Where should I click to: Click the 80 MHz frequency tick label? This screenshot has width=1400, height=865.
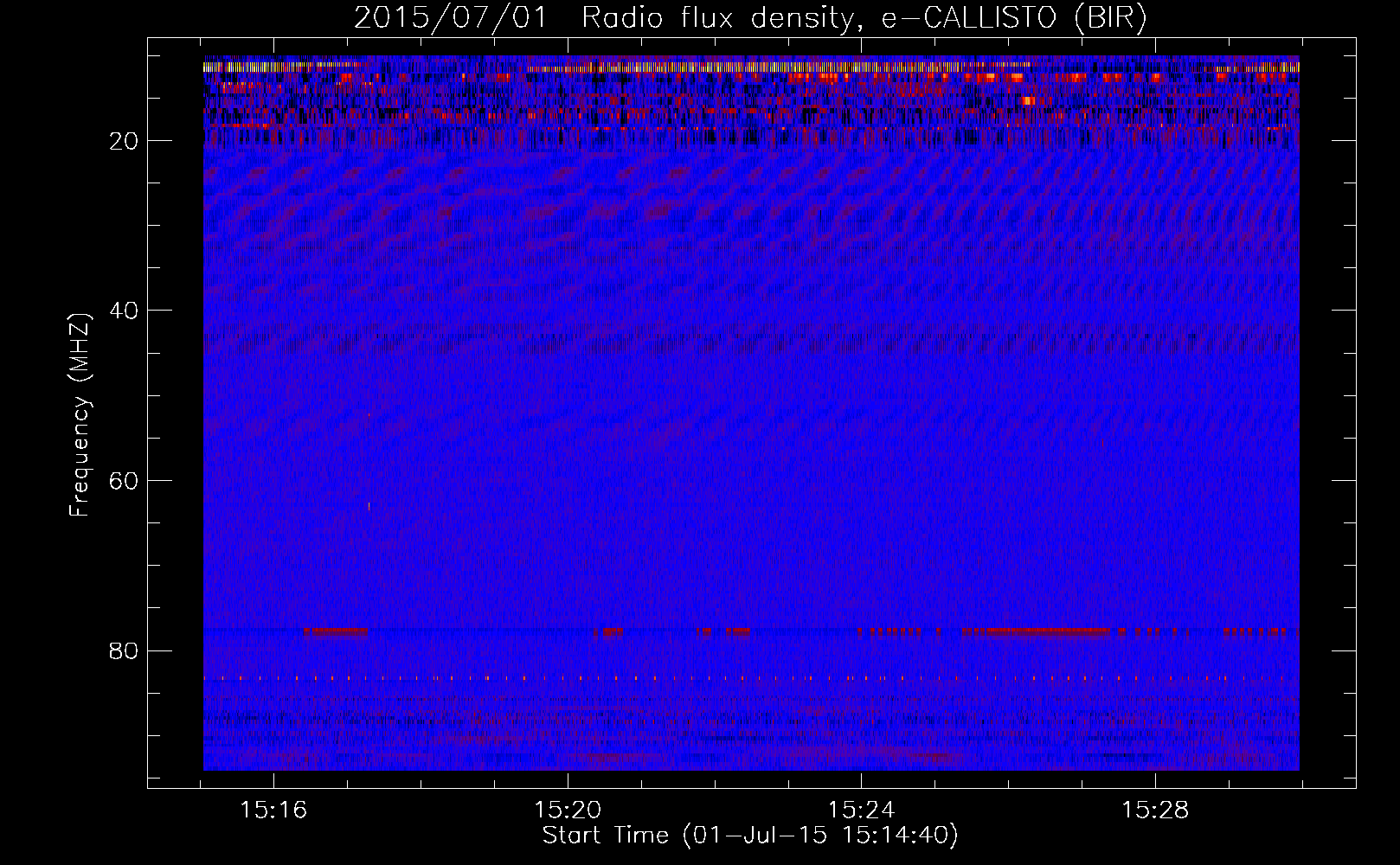coord(125,650)
